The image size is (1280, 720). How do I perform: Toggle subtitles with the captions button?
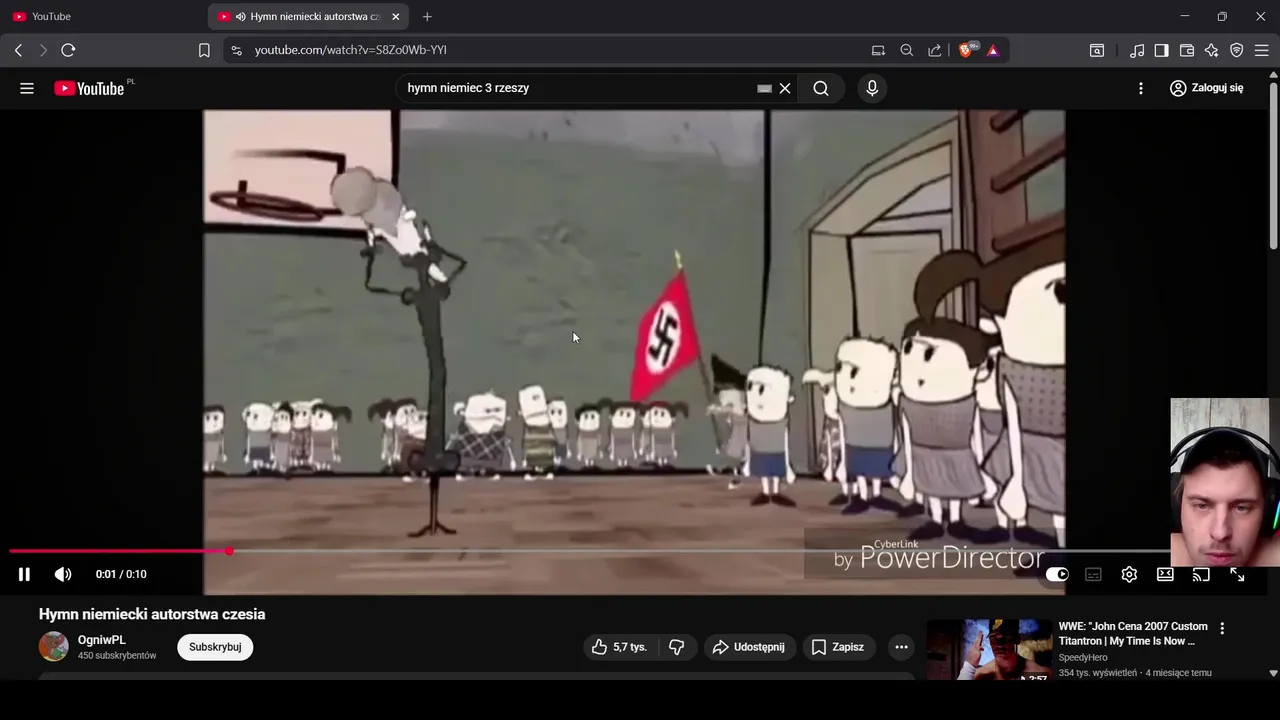1093,574
